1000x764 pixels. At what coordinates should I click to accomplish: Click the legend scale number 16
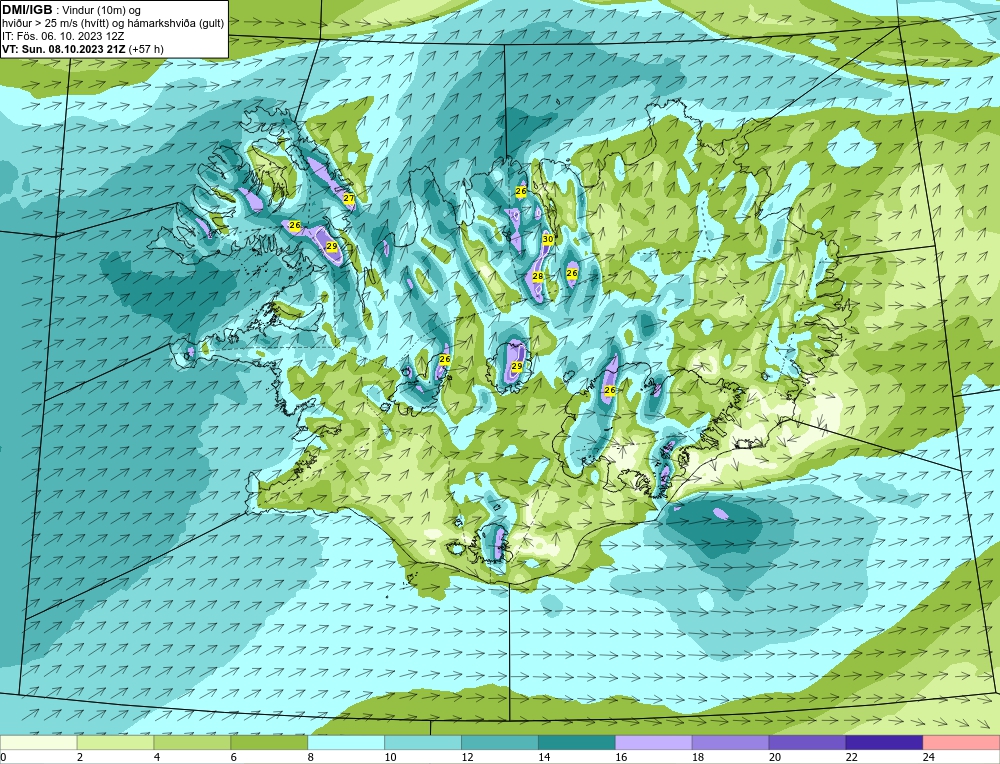(x=621, y=758)
